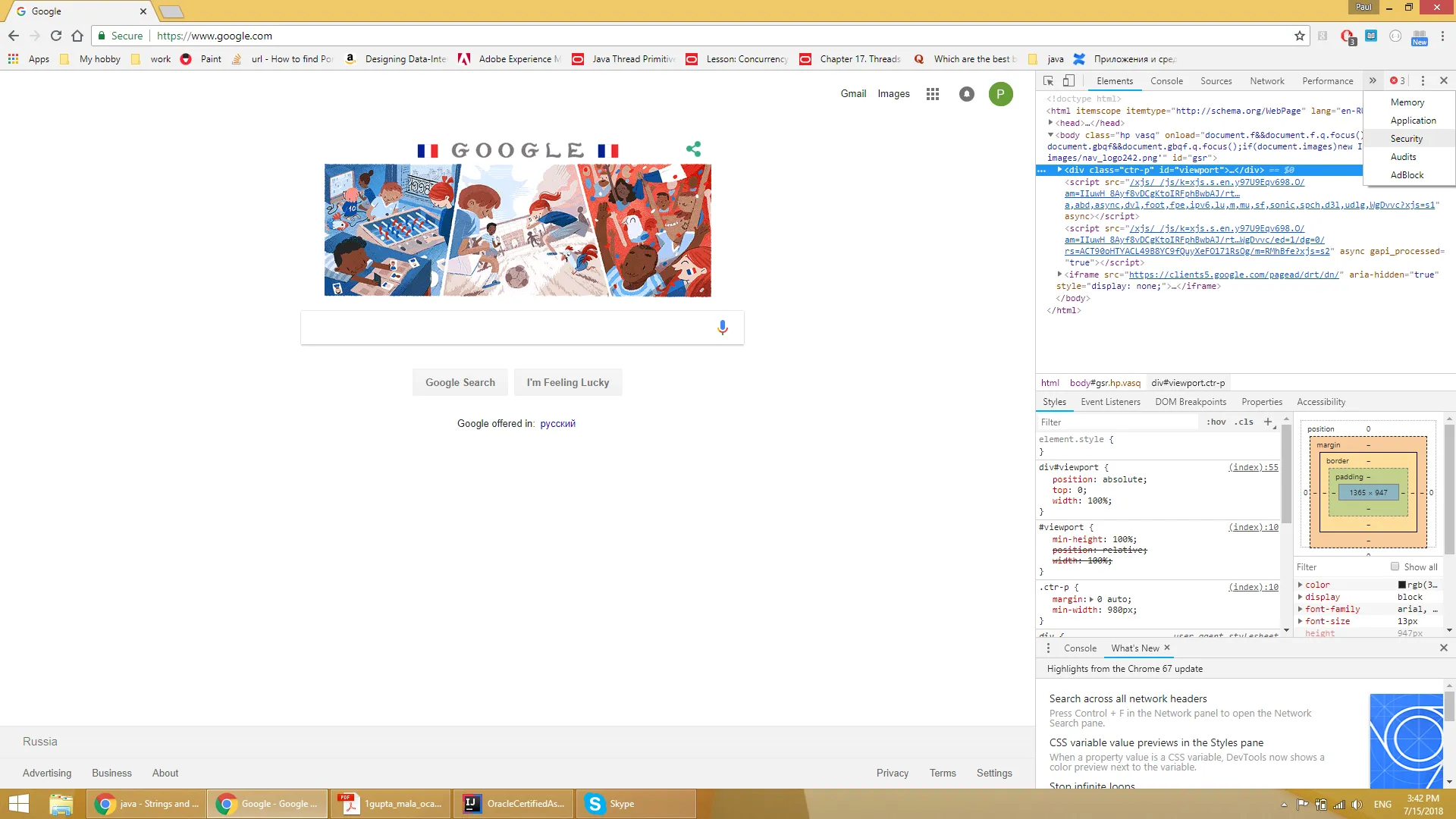
Task: Add new style rule plus icon
Action: [x=1268, y=422]
